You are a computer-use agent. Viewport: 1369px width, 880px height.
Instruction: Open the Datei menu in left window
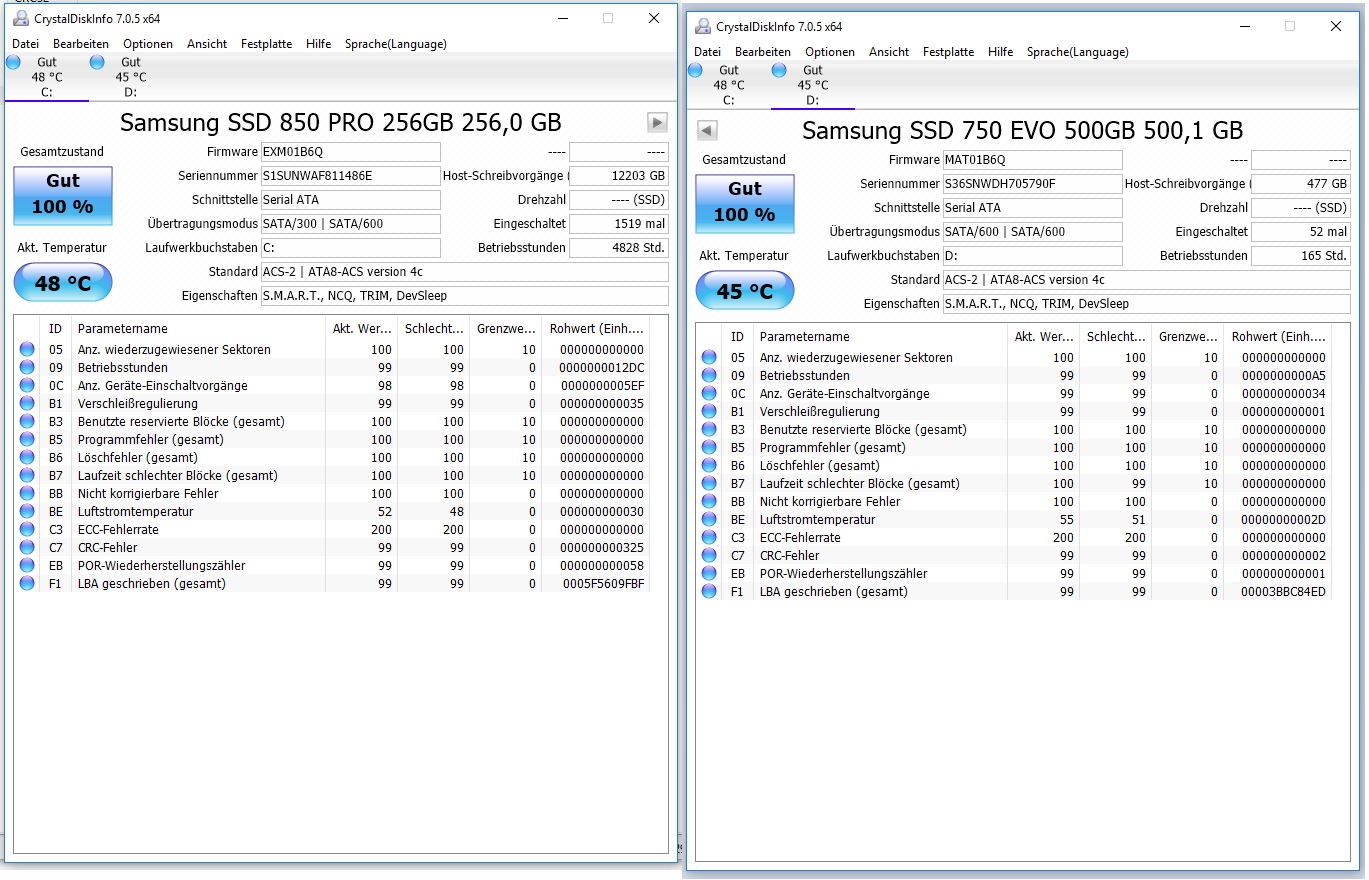[x=25, y=44]
